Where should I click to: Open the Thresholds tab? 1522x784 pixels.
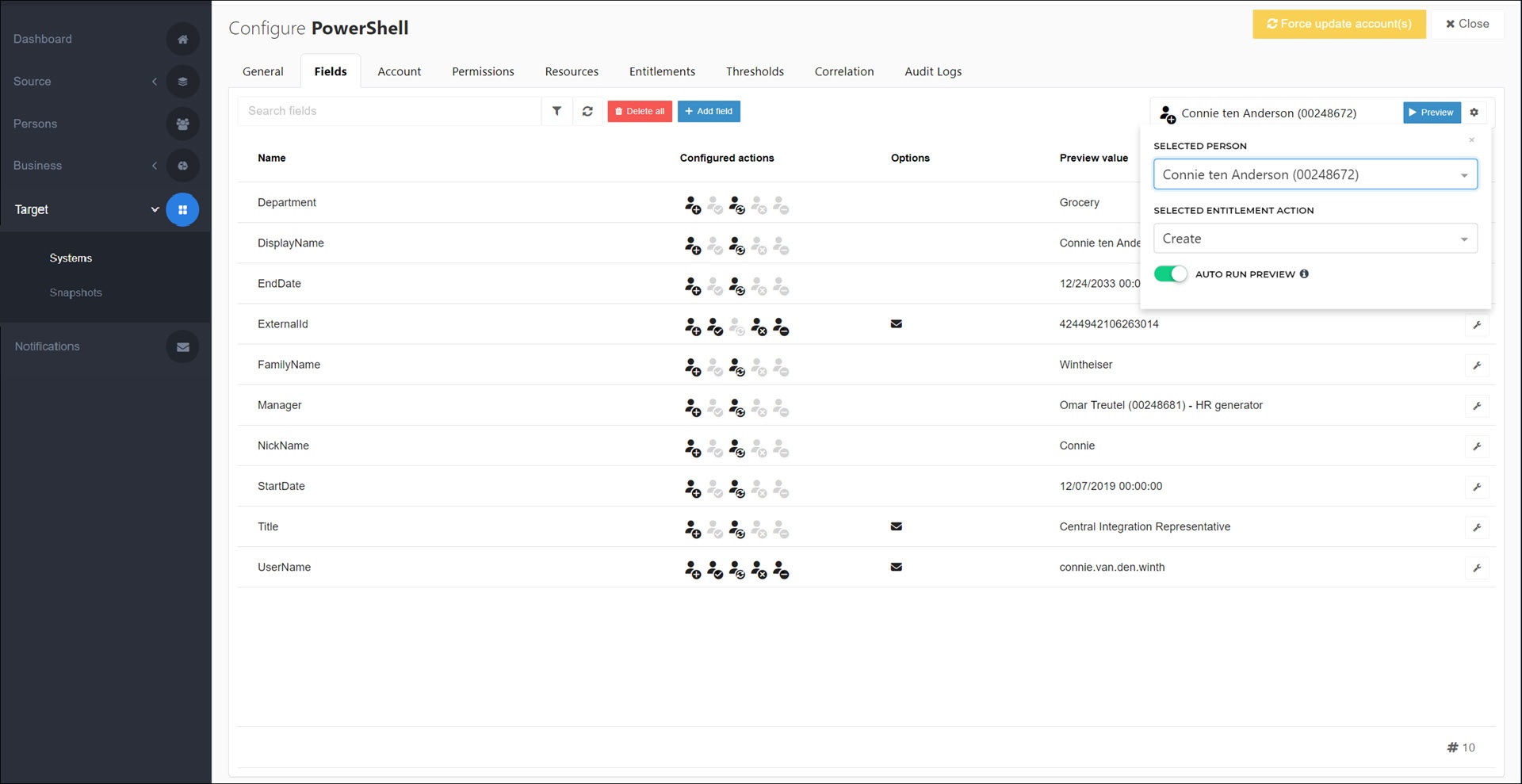click(x=755, y=71)
